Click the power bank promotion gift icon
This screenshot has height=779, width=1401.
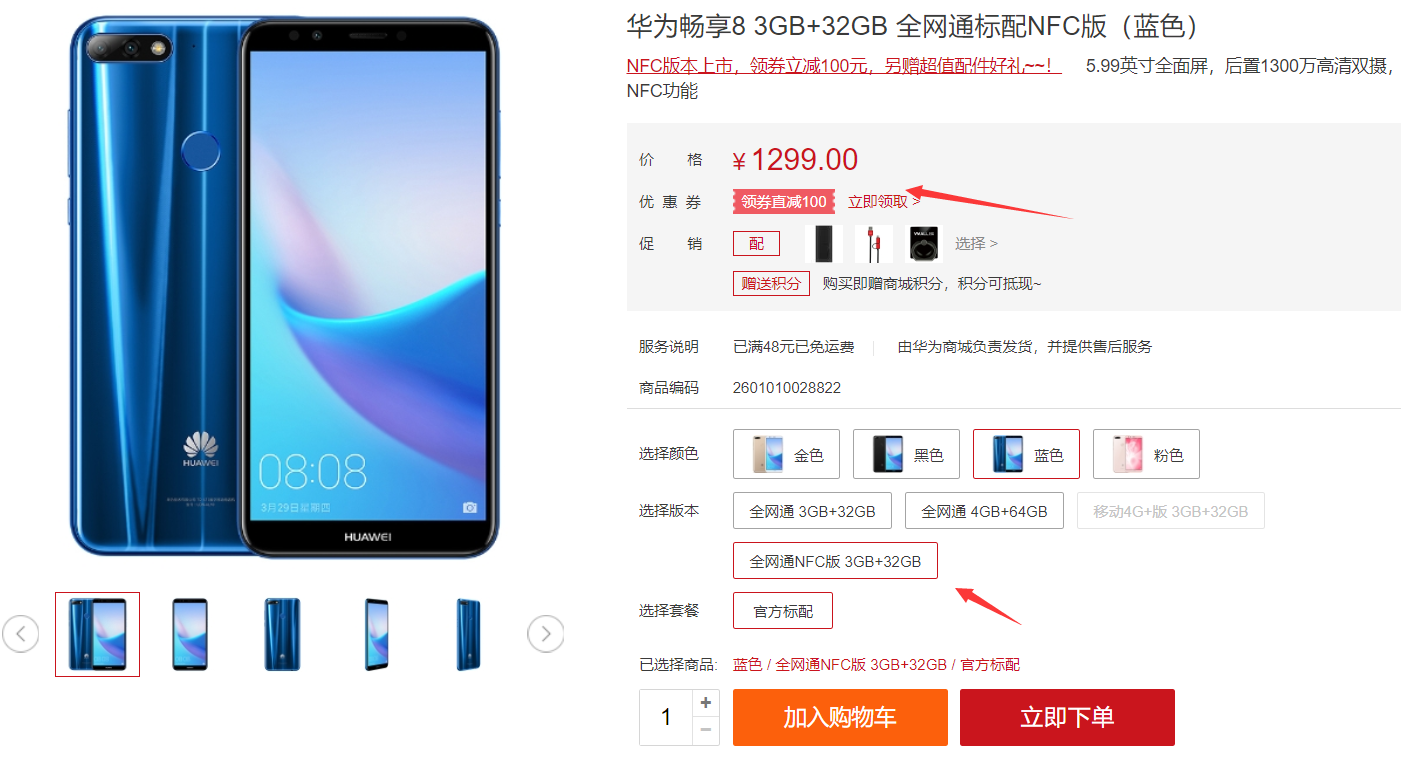click(824, 243)
